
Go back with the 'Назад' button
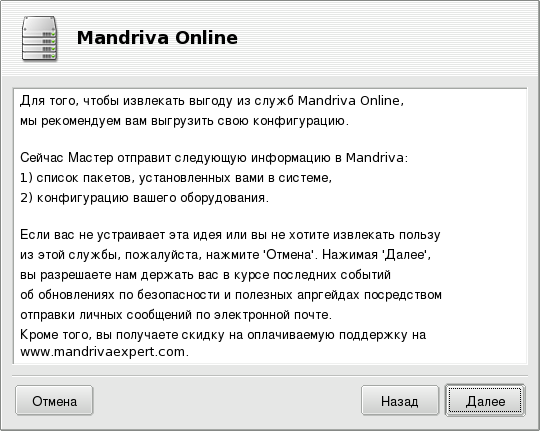tap(400, 400)
